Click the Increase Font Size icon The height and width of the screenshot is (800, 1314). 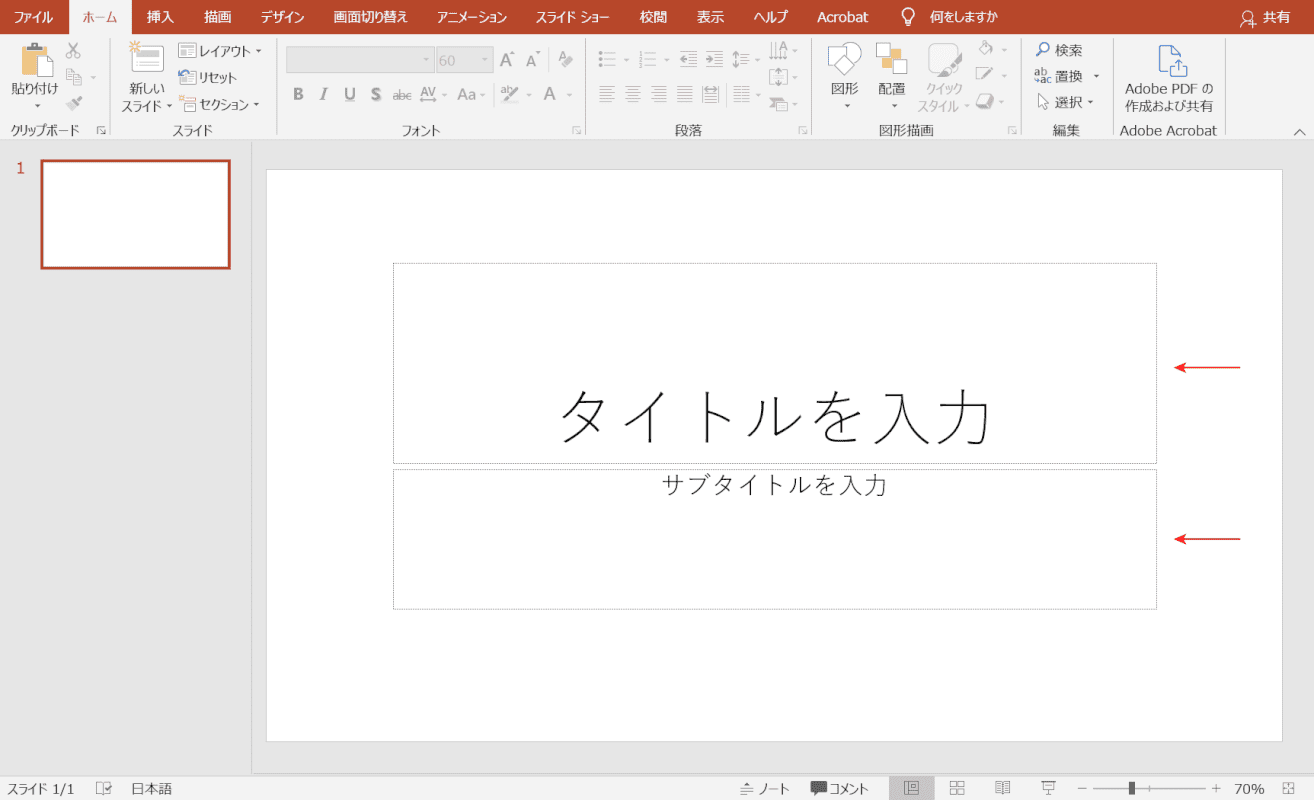pos(507,60)
